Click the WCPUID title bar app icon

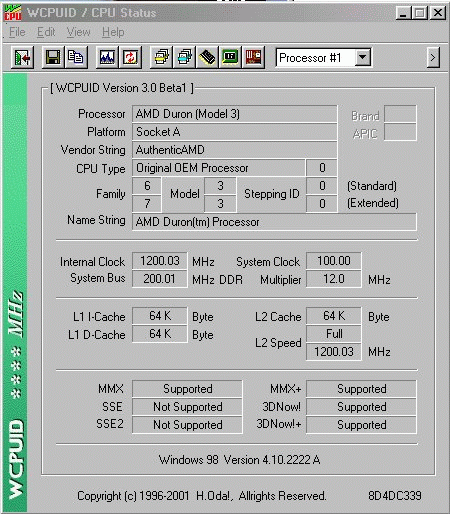pos(13,13)
